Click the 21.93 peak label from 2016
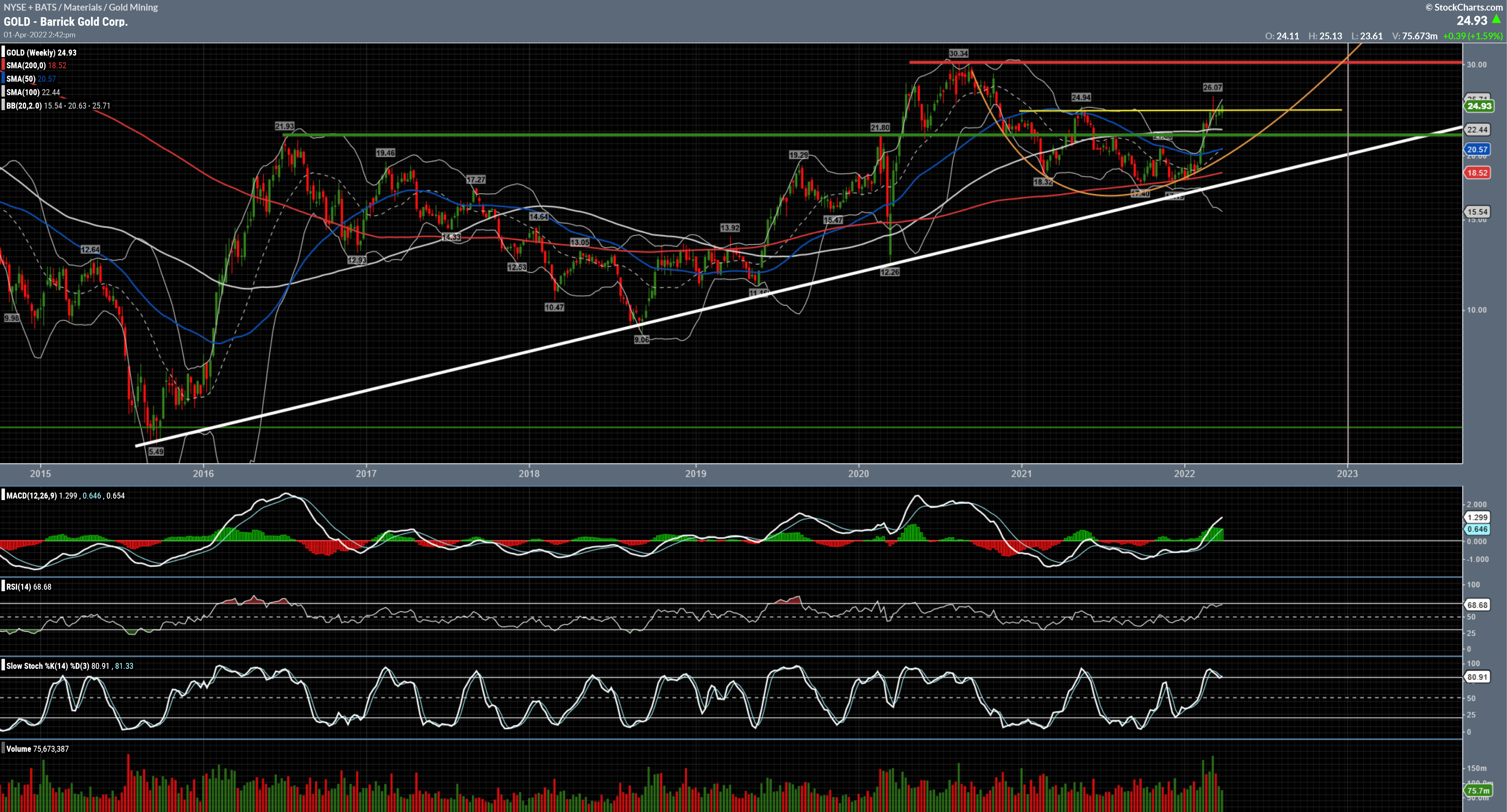The image size is (1507, 812). coord(284,126)
